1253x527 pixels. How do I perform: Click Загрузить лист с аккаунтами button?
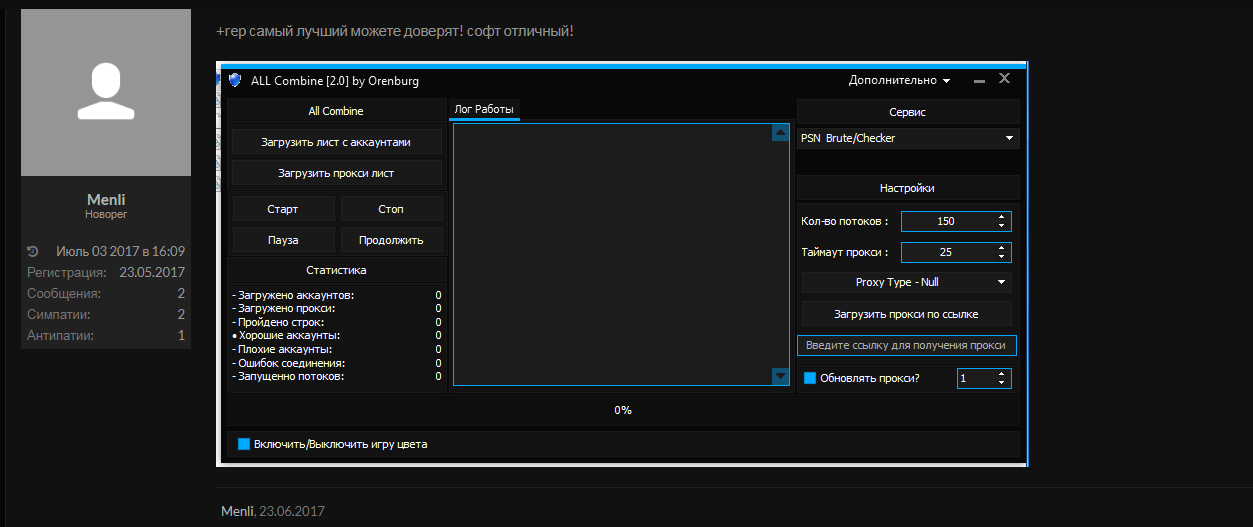pyautogui.click(x=336, y=142)
